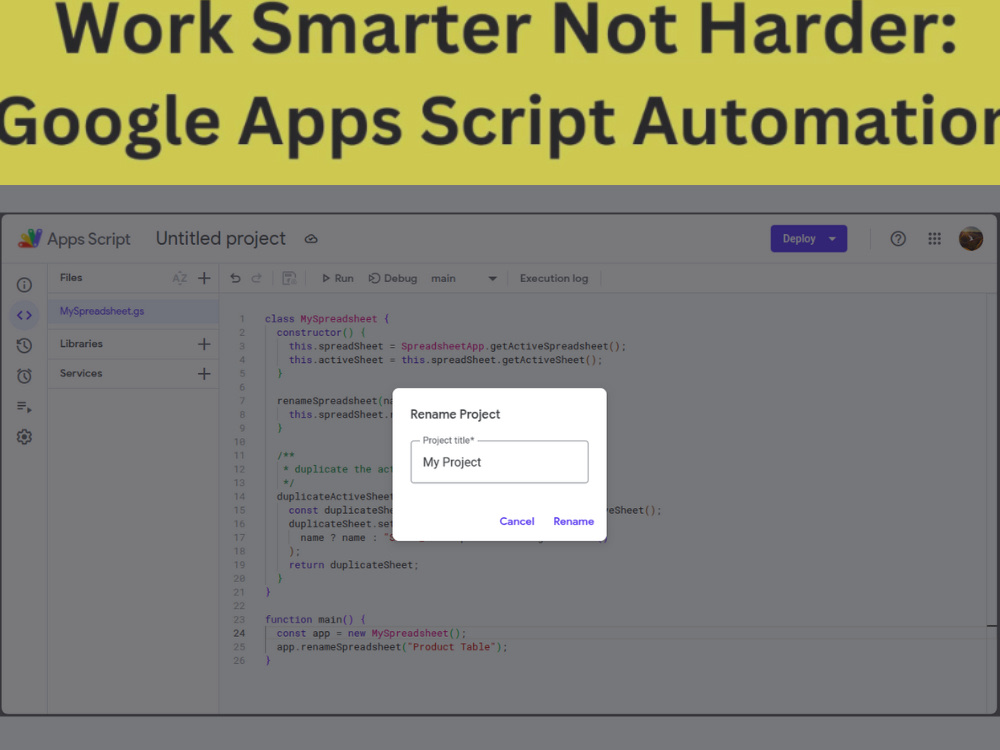Click the Files section label

coord(71,277)
